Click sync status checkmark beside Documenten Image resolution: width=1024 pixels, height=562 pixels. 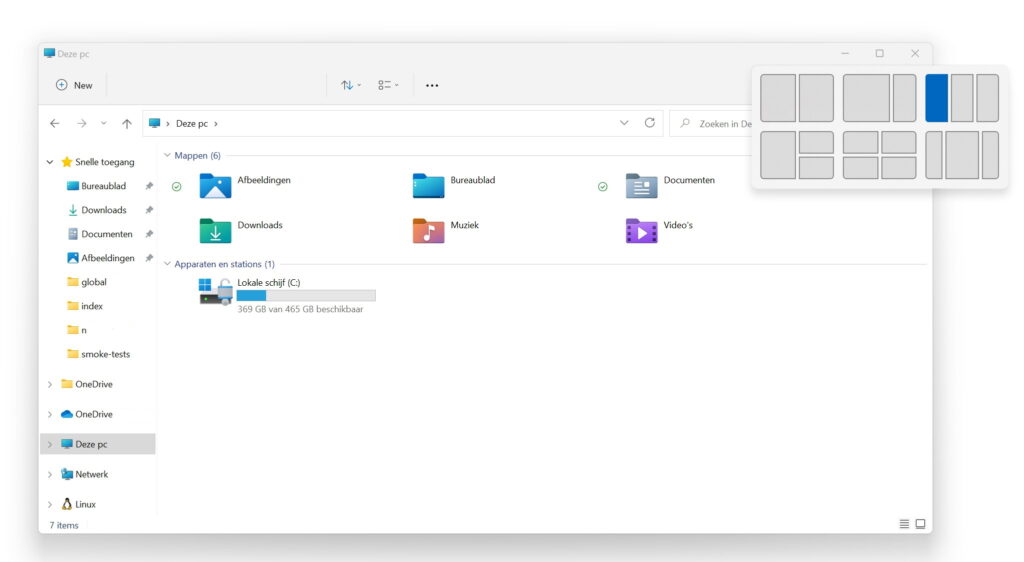[x=603, y=187]
